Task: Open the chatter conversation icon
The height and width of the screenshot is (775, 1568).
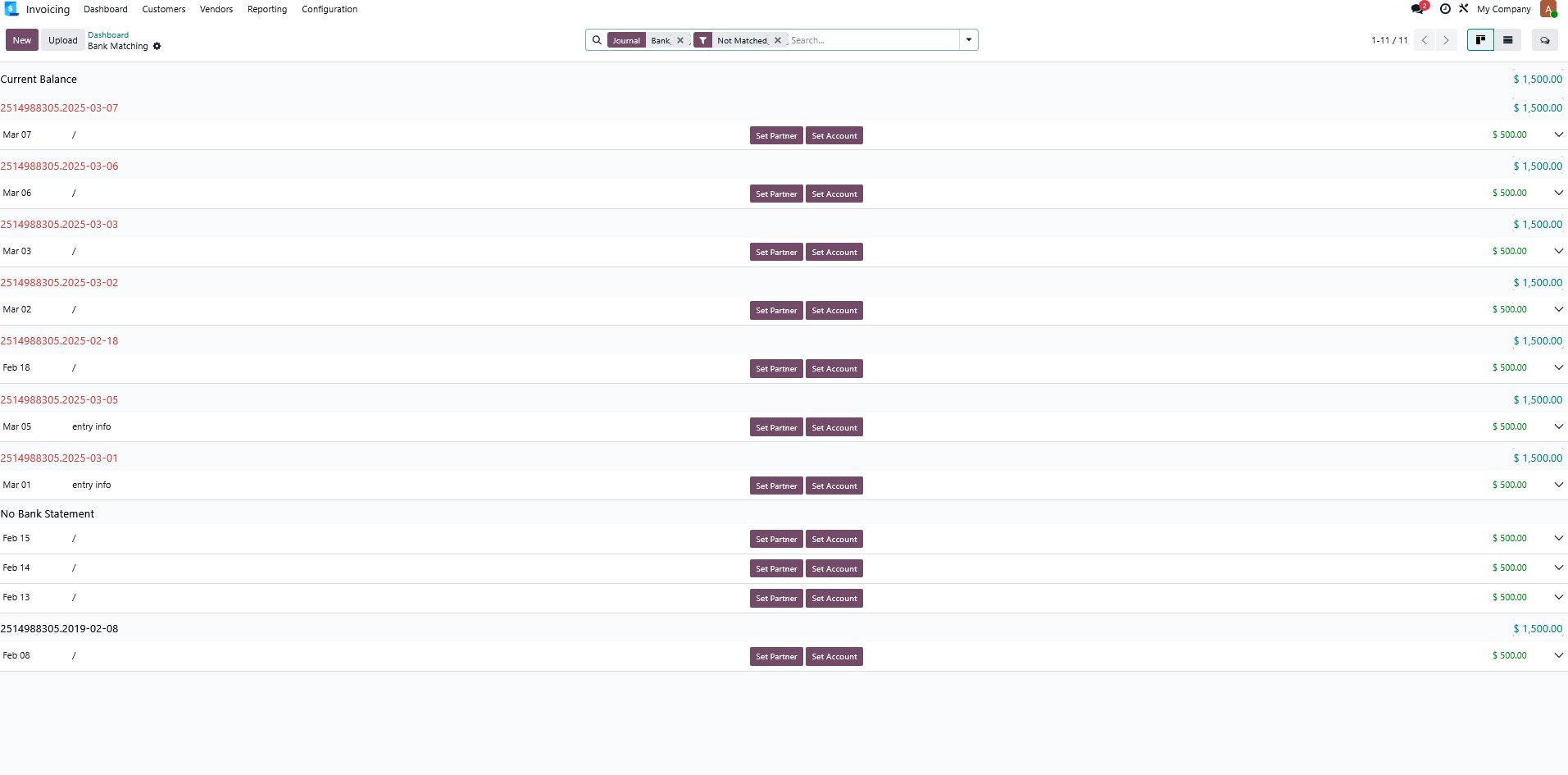Action: click(1544, 39)
